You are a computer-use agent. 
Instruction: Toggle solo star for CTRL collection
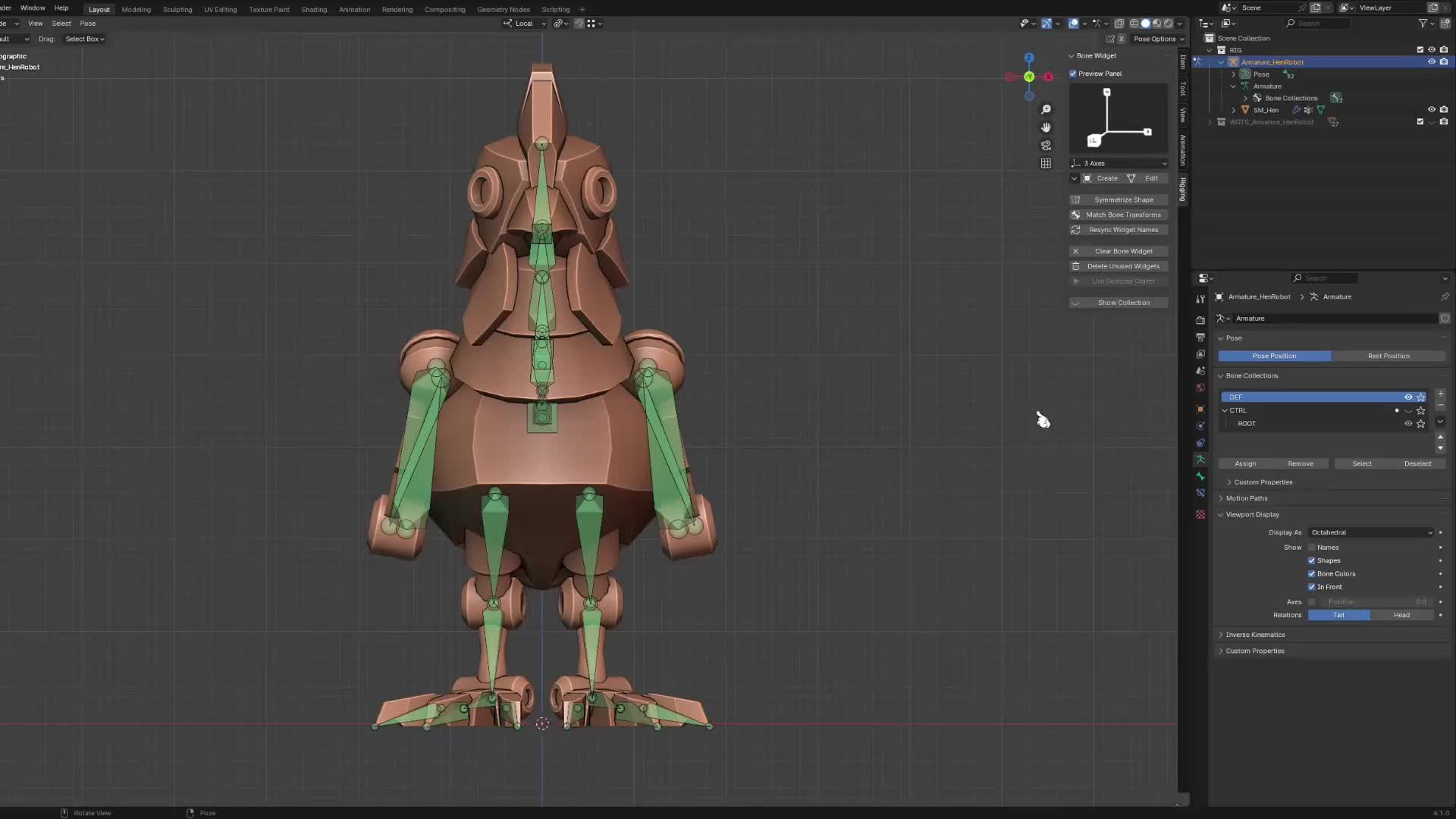tap(1421, 410)
